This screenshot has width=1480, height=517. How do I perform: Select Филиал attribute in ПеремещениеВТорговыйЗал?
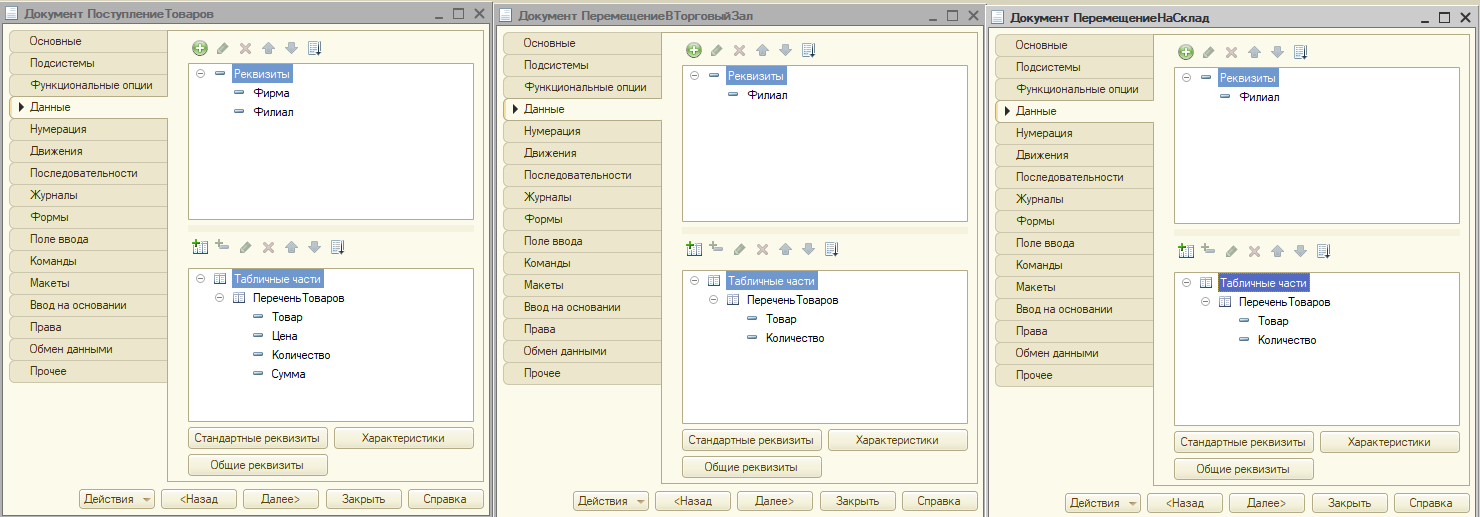tap(767, 95)
